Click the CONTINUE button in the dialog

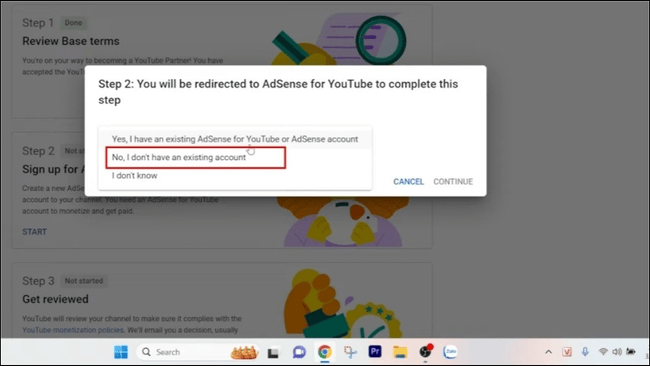click(453, 182)
